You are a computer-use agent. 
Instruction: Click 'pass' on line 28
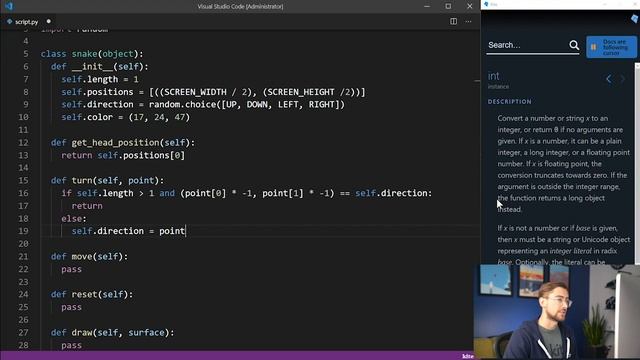click(x=71, y=345)
